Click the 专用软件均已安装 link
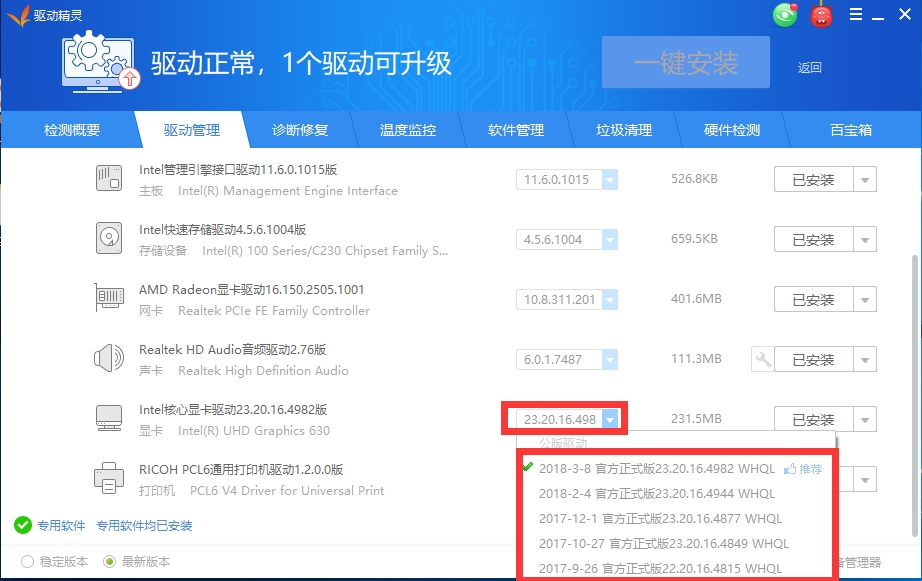 144,525
